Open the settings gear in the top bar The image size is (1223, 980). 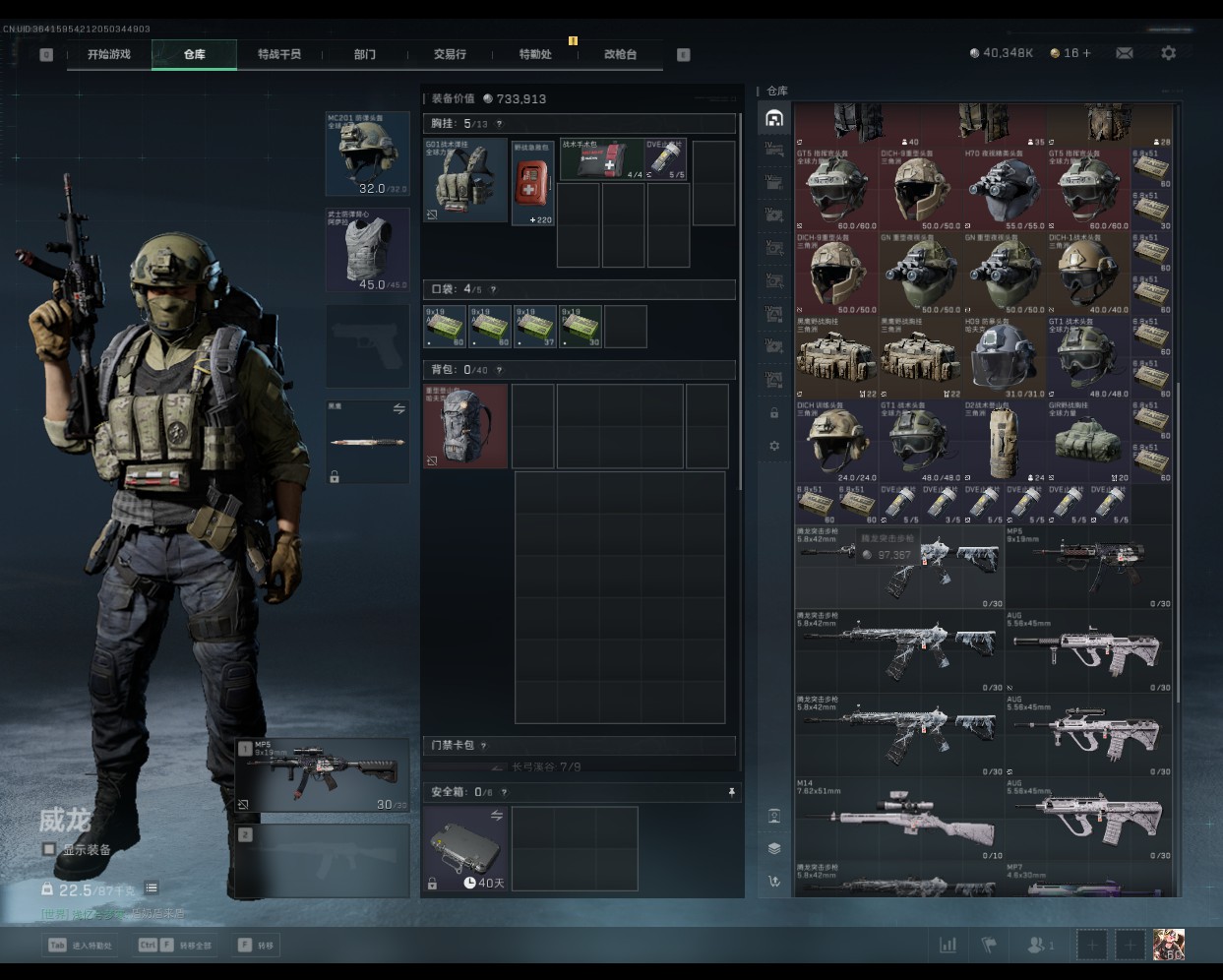point(1168,53)
